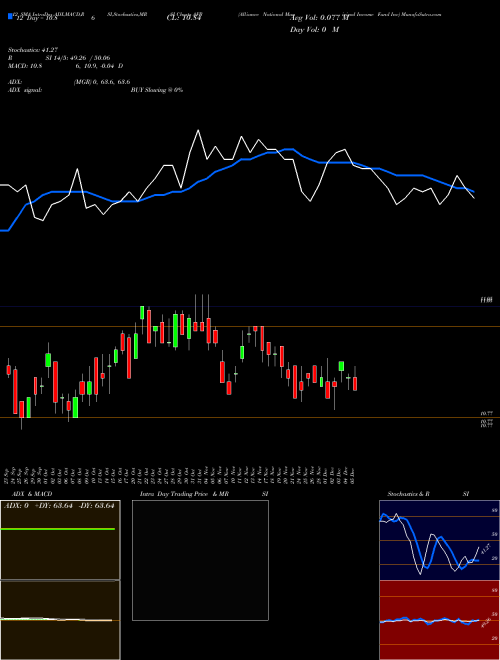Click the empty intraday trading price chart box
The height and width of the screenshot is (660, 500).
click(x=200, y=560)
